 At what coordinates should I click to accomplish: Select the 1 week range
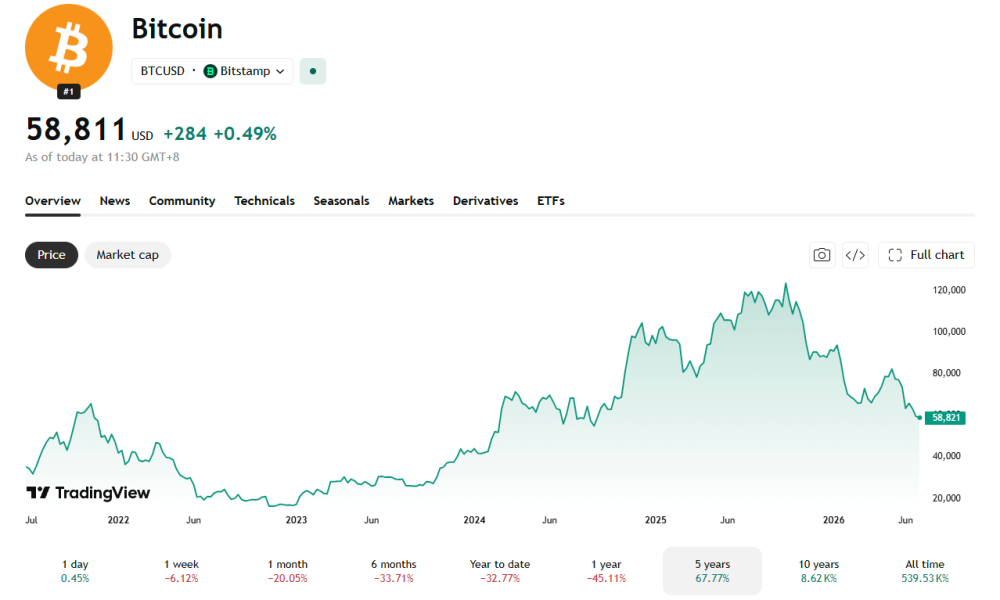pyautogui.click(x=181, y=571)
